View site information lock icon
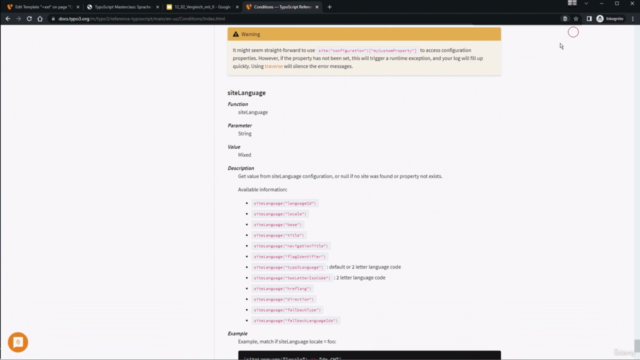 pyautogui.click(x=53, y=19)
